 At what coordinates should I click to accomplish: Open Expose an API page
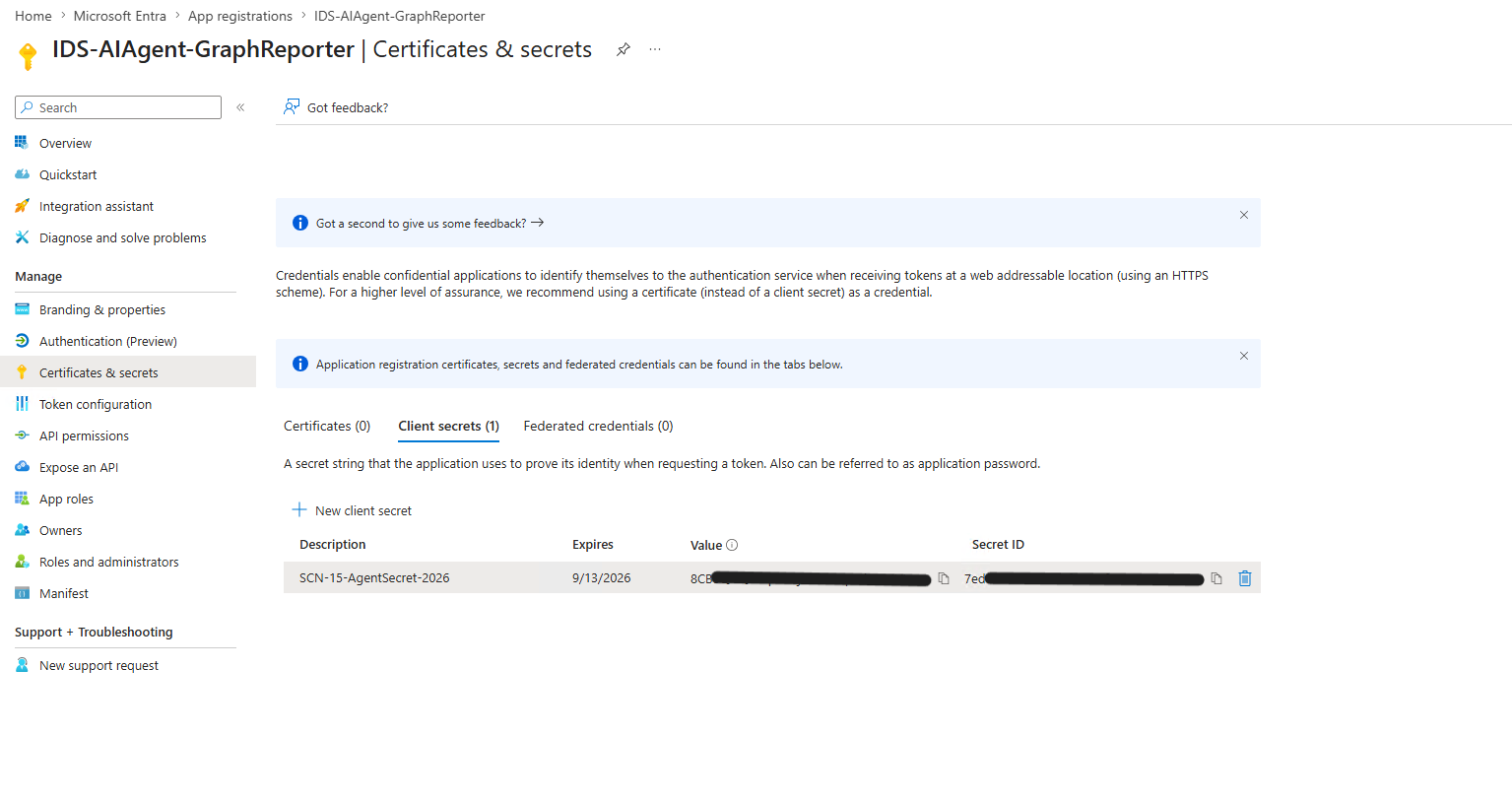pyautogui.click(x=79, y=467)
